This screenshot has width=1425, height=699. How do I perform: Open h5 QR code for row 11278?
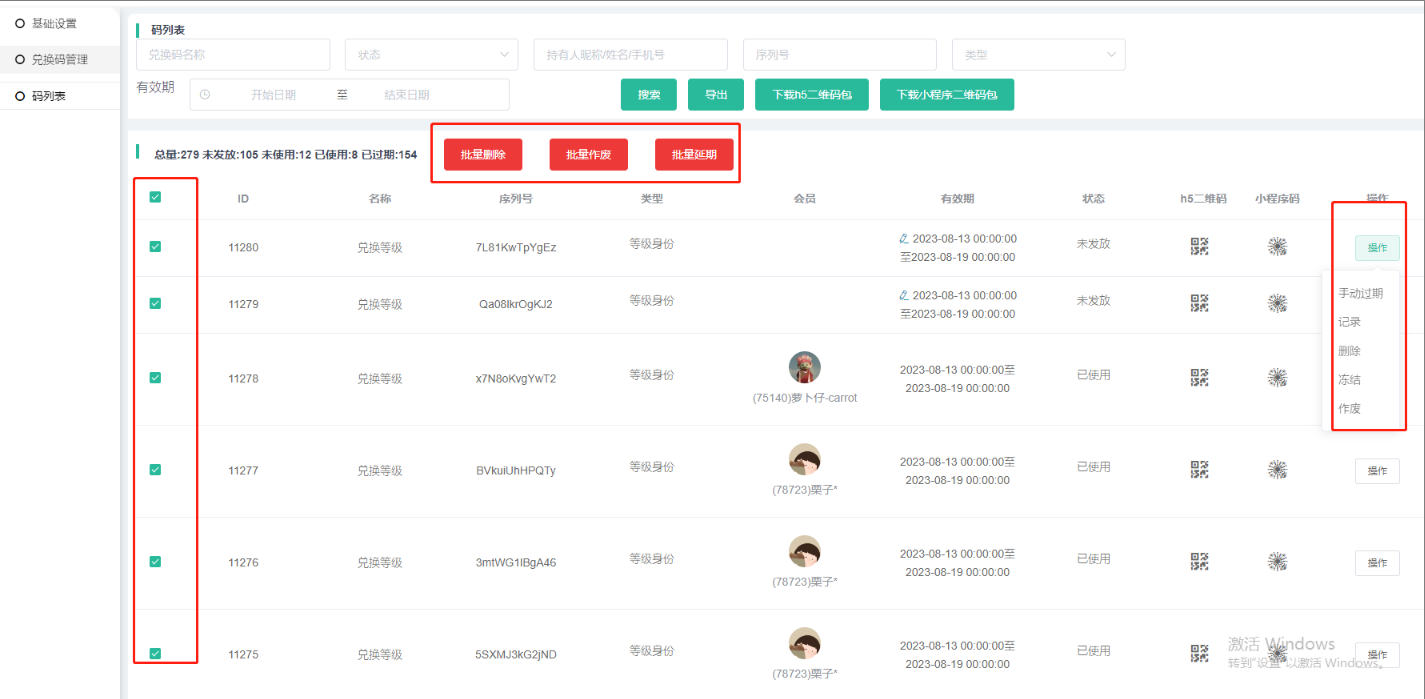point(1200,378)
